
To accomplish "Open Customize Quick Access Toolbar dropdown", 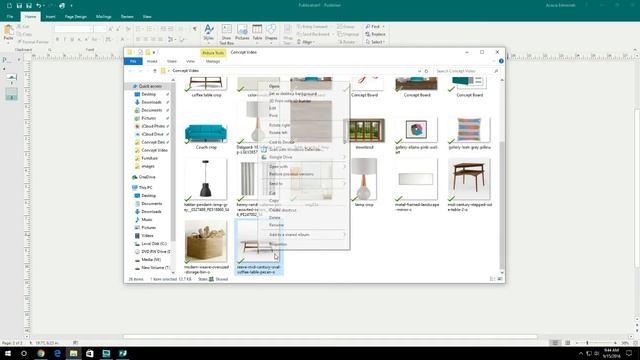I will 71,6.
